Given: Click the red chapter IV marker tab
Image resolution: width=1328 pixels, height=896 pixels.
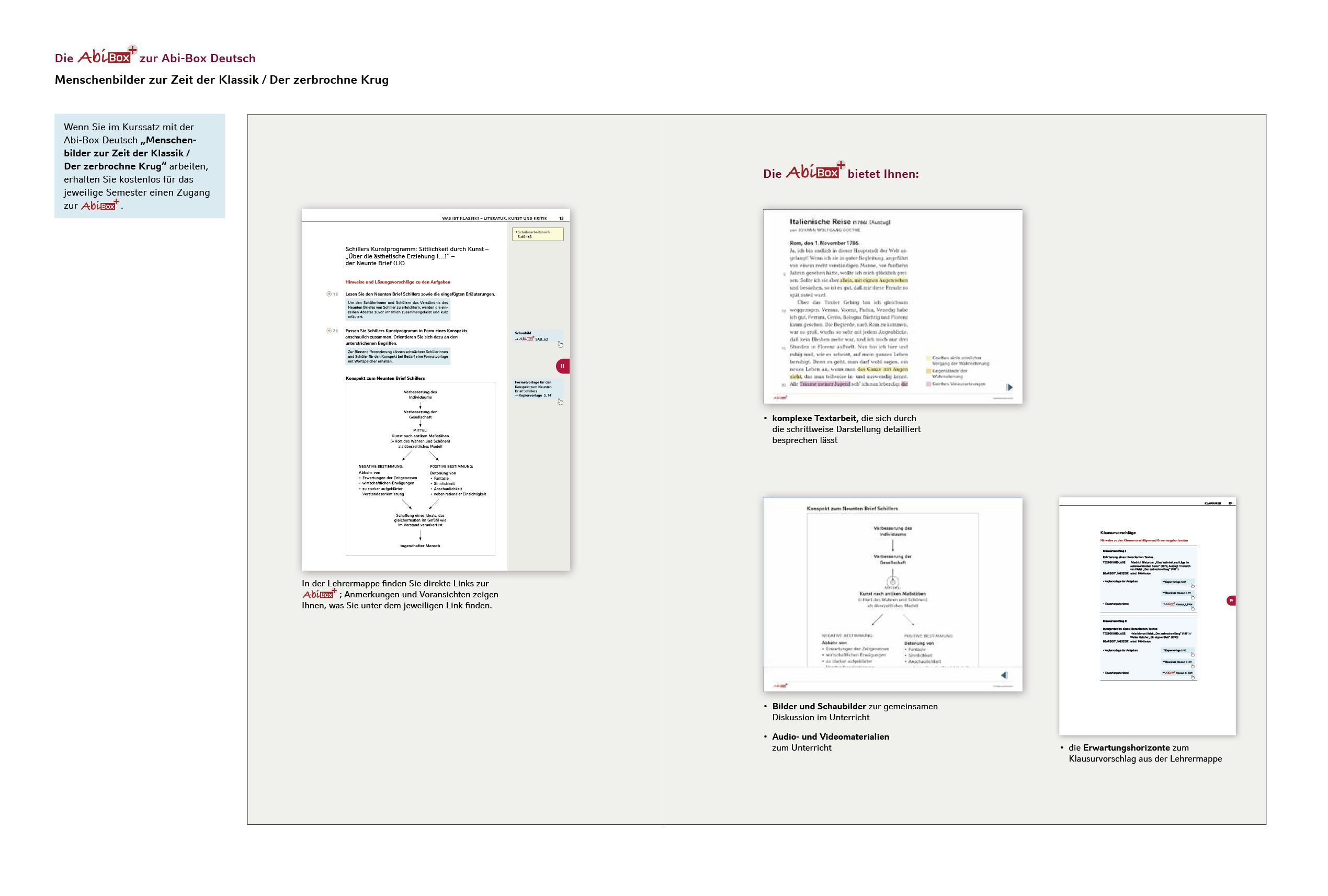Looking at the screenshot, I should [x=1231, y=600].
